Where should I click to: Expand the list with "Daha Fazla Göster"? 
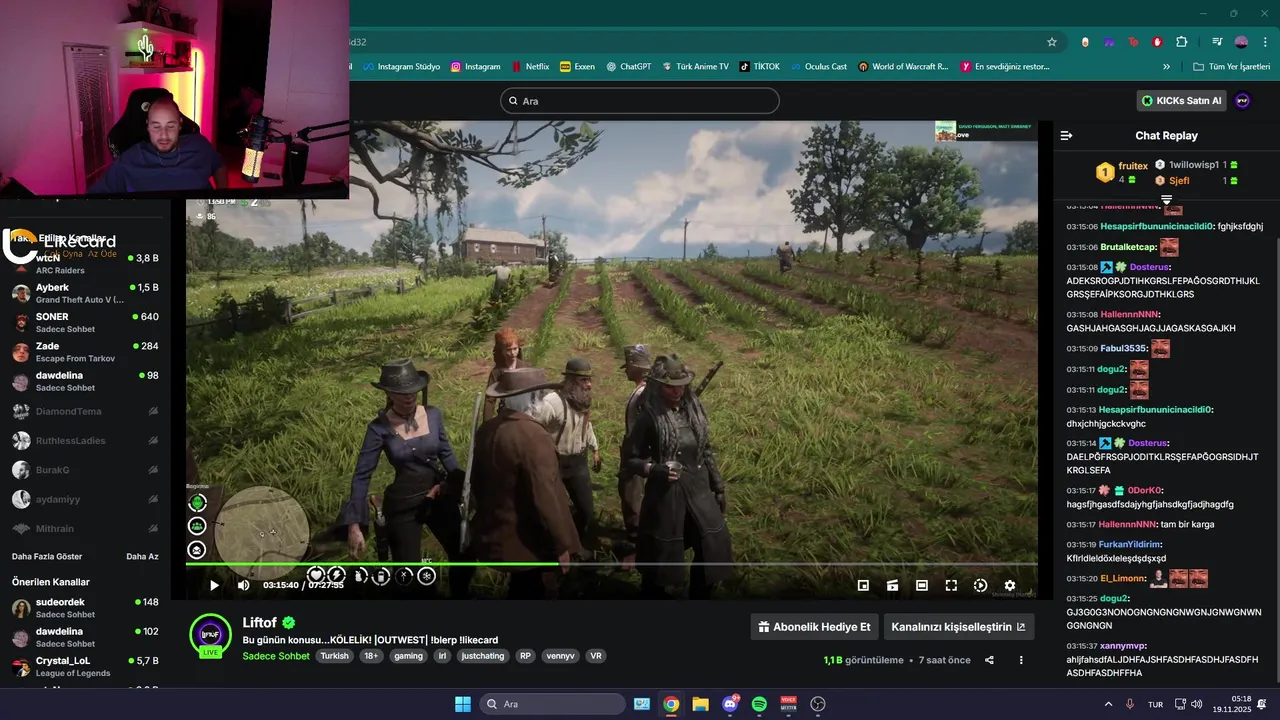point(47,556)
